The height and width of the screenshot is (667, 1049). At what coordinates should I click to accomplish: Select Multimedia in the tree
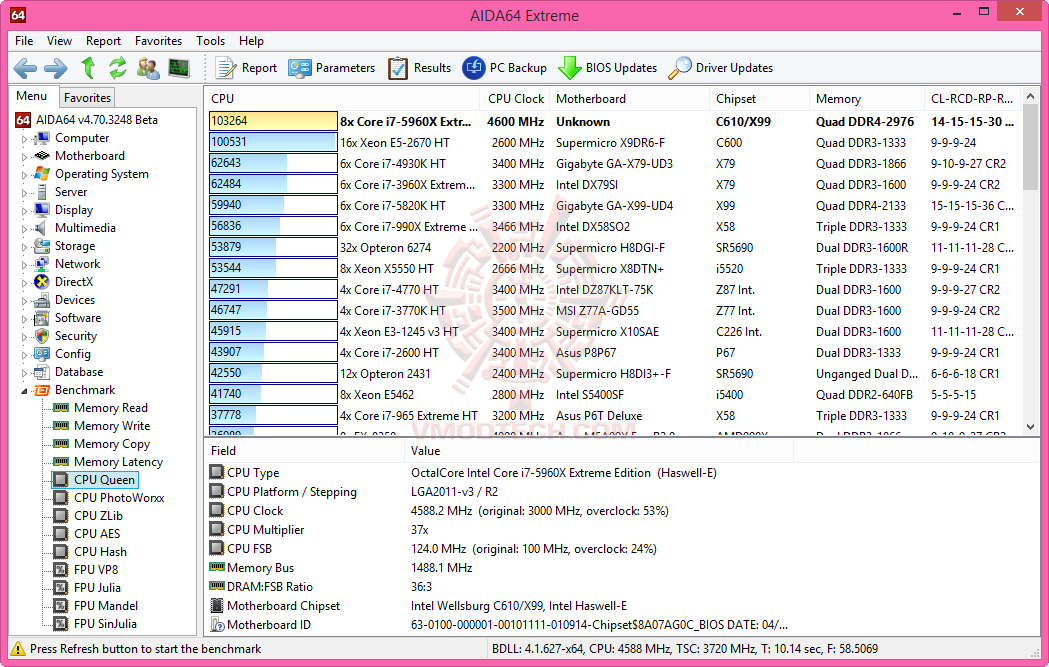pos(85,228)
